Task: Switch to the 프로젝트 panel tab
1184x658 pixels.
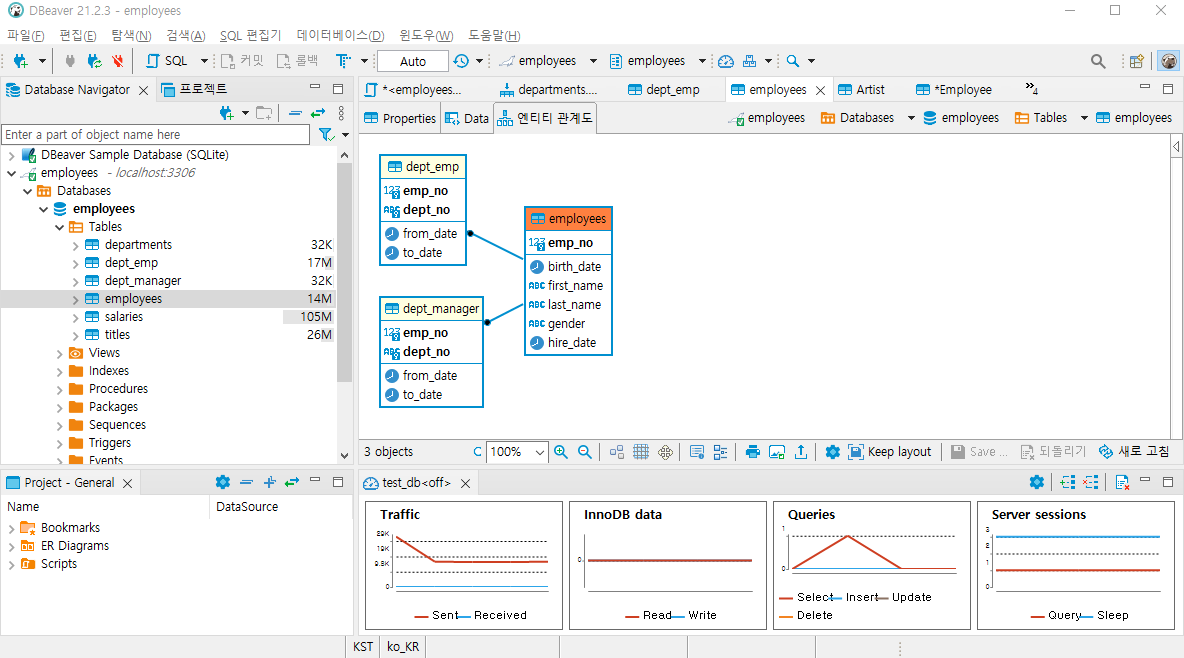Action: pos(194,89)
